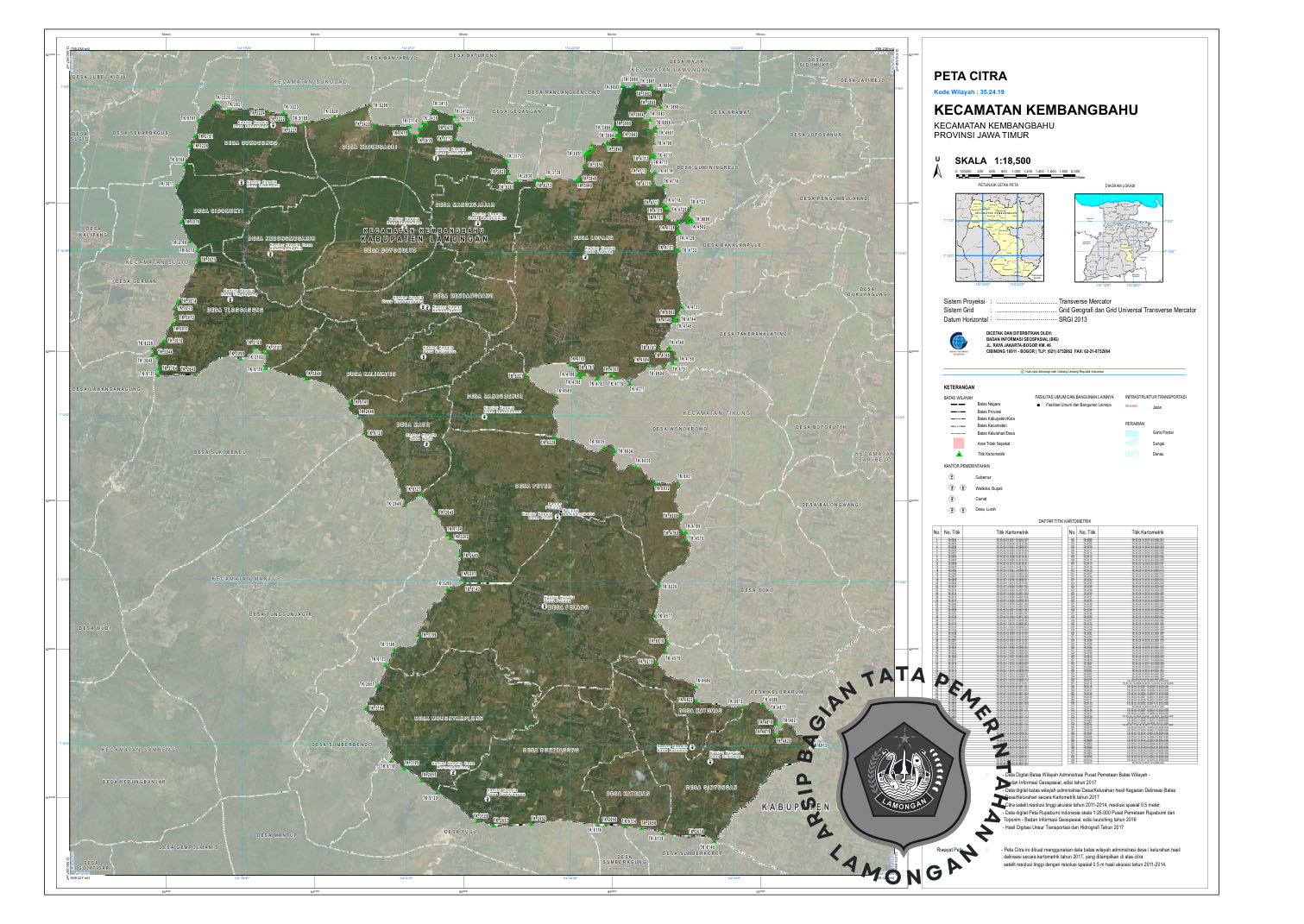Image resolution: width=1304 pixels, height=924 pixels.
Task: Click the green Titik Kartometrik triangle in legend
Action: point(958,454)
